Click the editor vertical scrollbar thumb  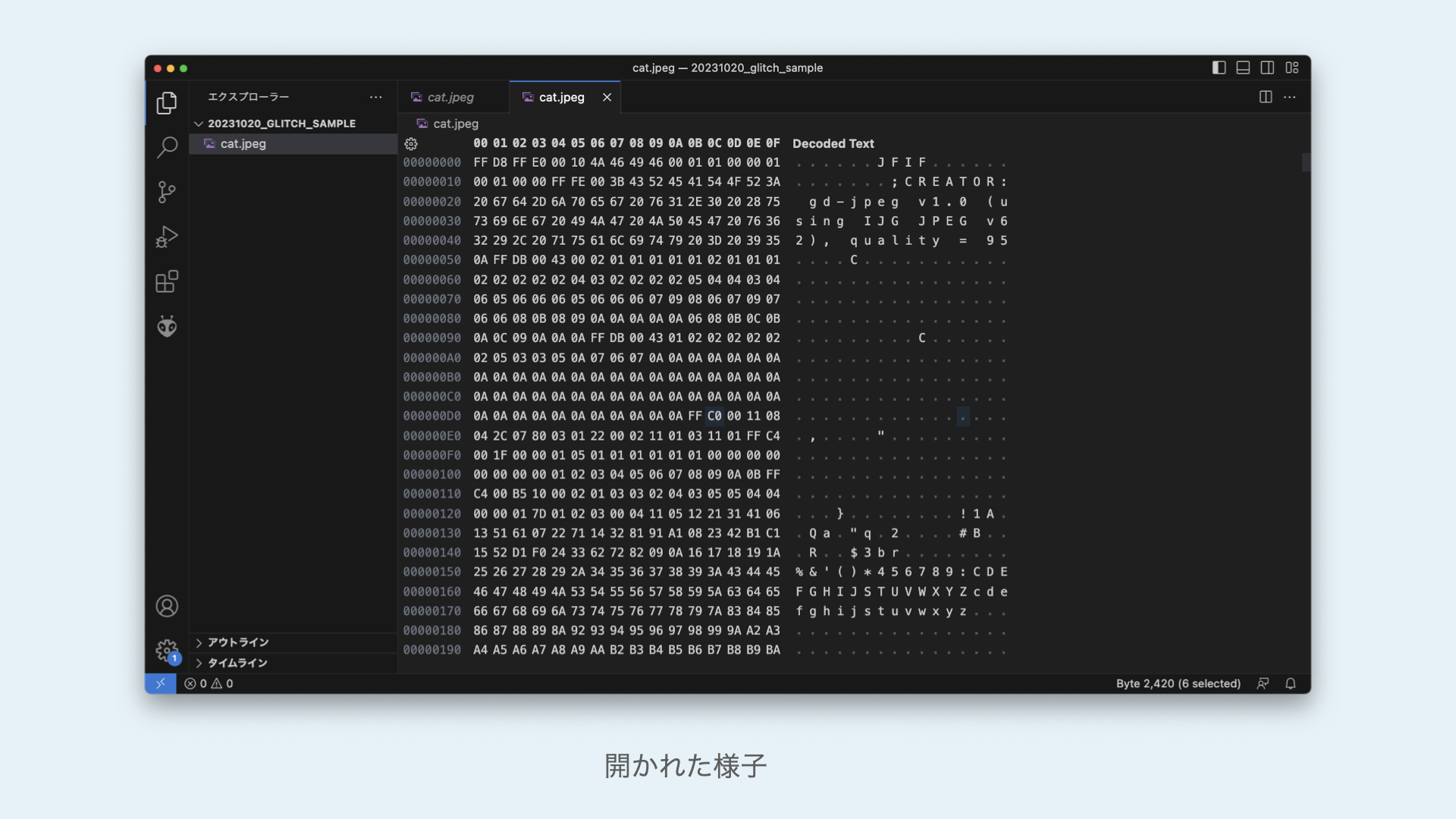[1306, 162]
